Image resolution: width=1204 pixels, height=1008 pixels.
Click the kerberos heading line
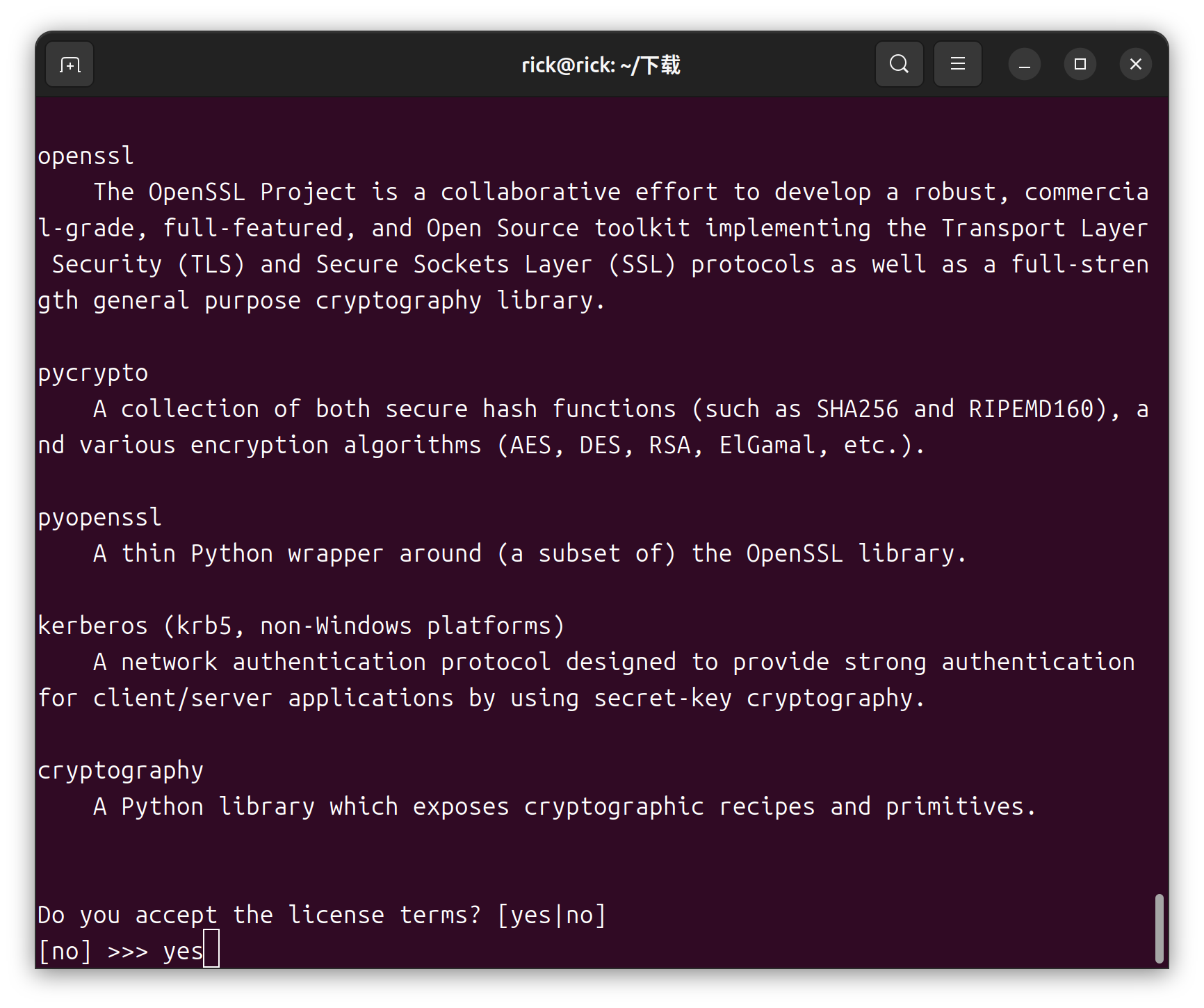pyautogui.click(x=301, y=626)
